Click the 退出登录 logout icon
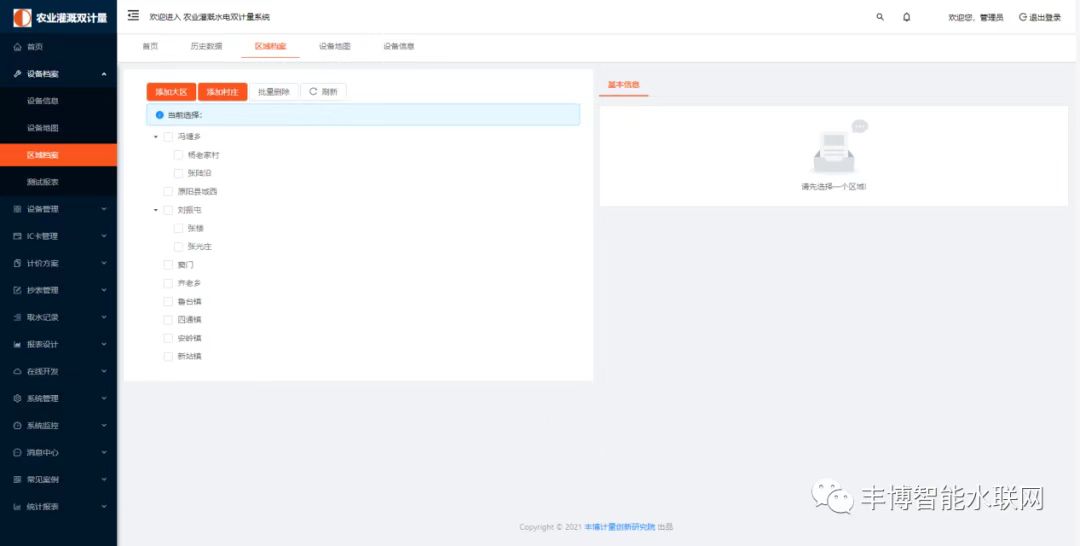Viewport: 1080px width, 546px height. pyautogui.click(x=1022, y=17)
